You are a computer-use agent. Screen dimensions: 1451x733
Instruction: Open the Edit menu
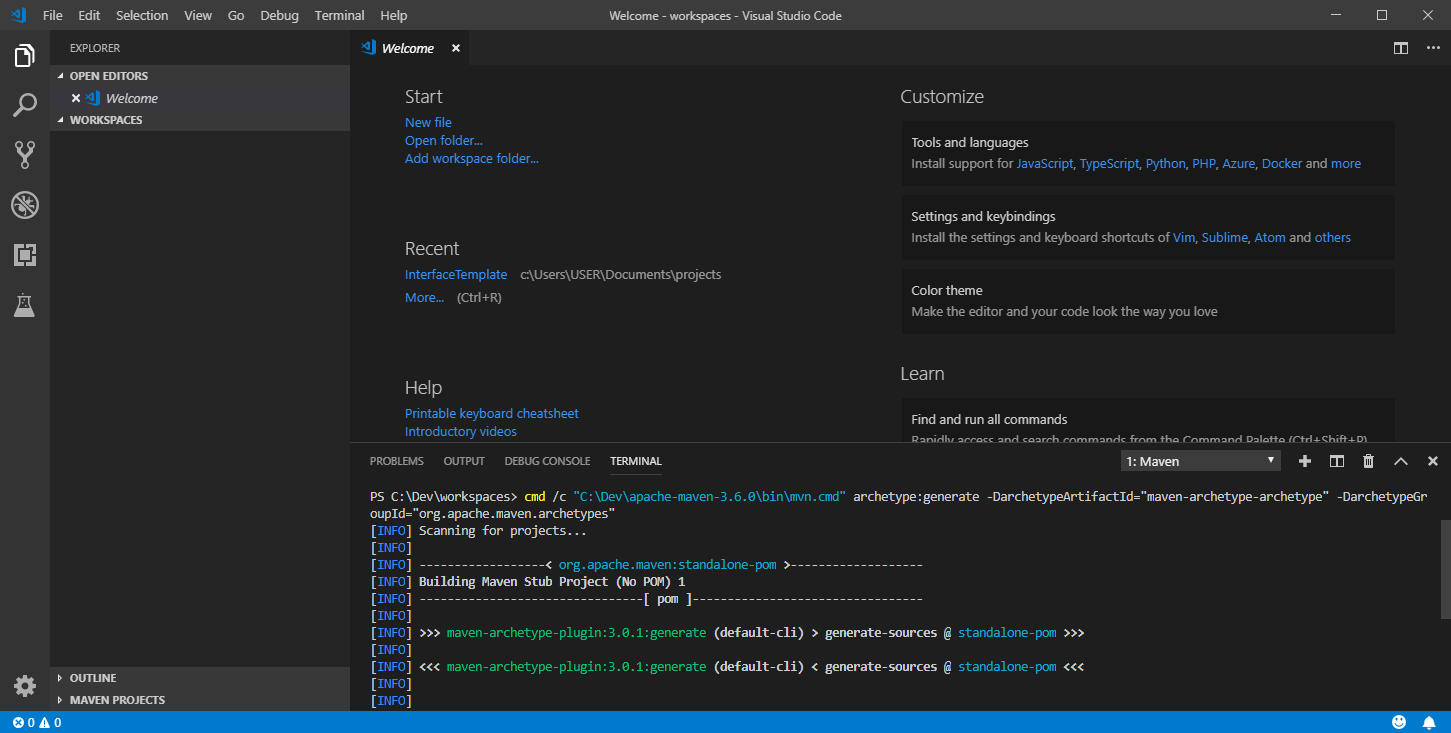click(x=89, y=15)
